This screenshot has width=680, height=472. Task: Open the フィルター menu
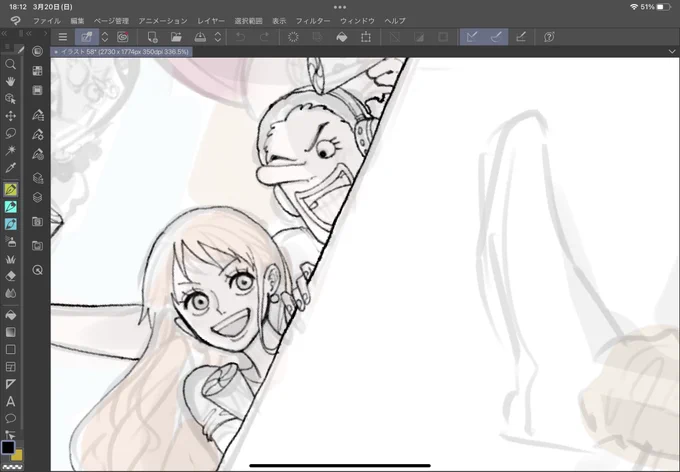pos(313,21)
